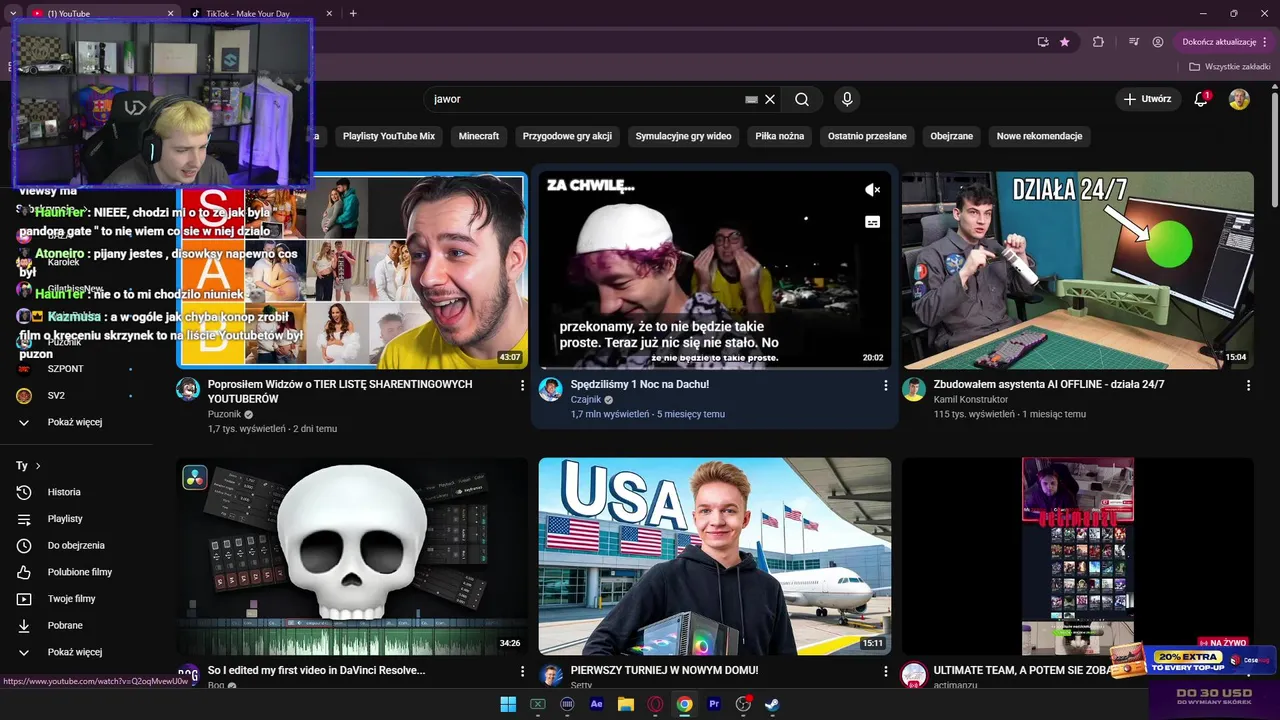Screen dimensions: 1280x720
Task: Open options menu for 'Spędziliśmy 1 Noc na Dachu!'
Action: 885,385
